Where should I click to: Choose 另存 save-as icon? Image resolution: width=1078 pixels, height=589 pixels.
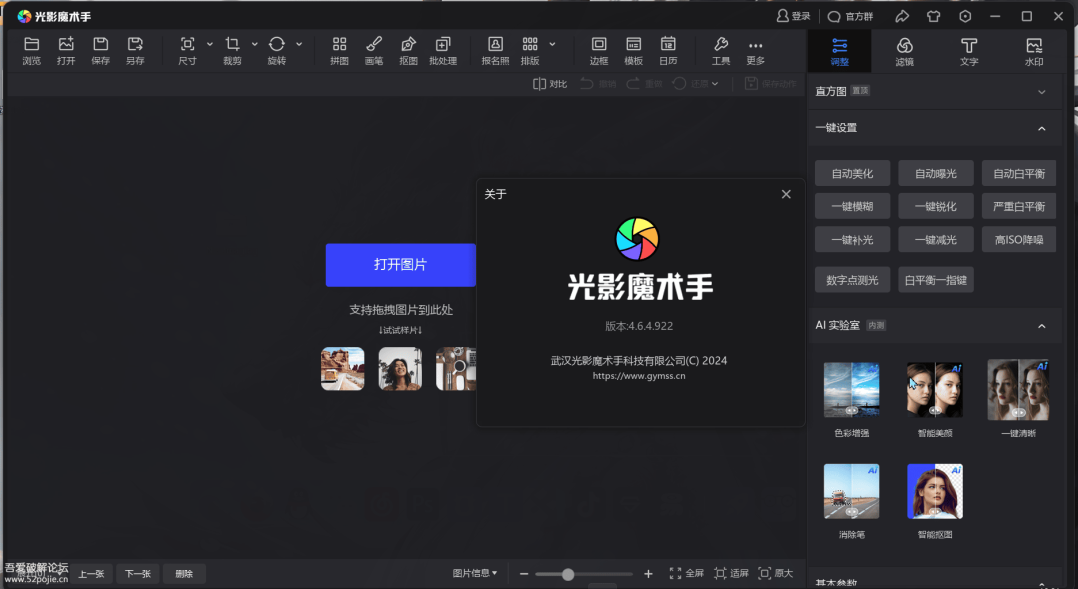135,51
